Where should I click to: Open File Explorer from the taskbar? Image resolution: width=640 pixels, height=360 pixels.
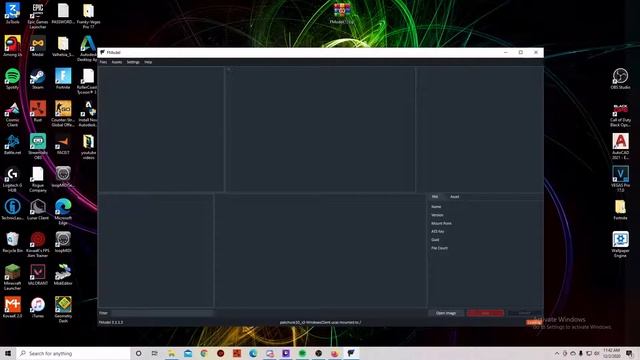tap(171, 353)
